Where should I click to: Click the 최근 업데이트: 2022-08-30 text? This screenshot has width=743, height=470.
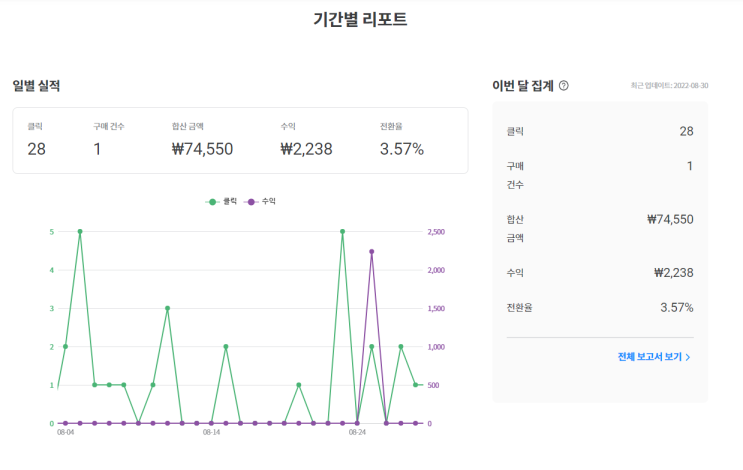pos(669,86)
